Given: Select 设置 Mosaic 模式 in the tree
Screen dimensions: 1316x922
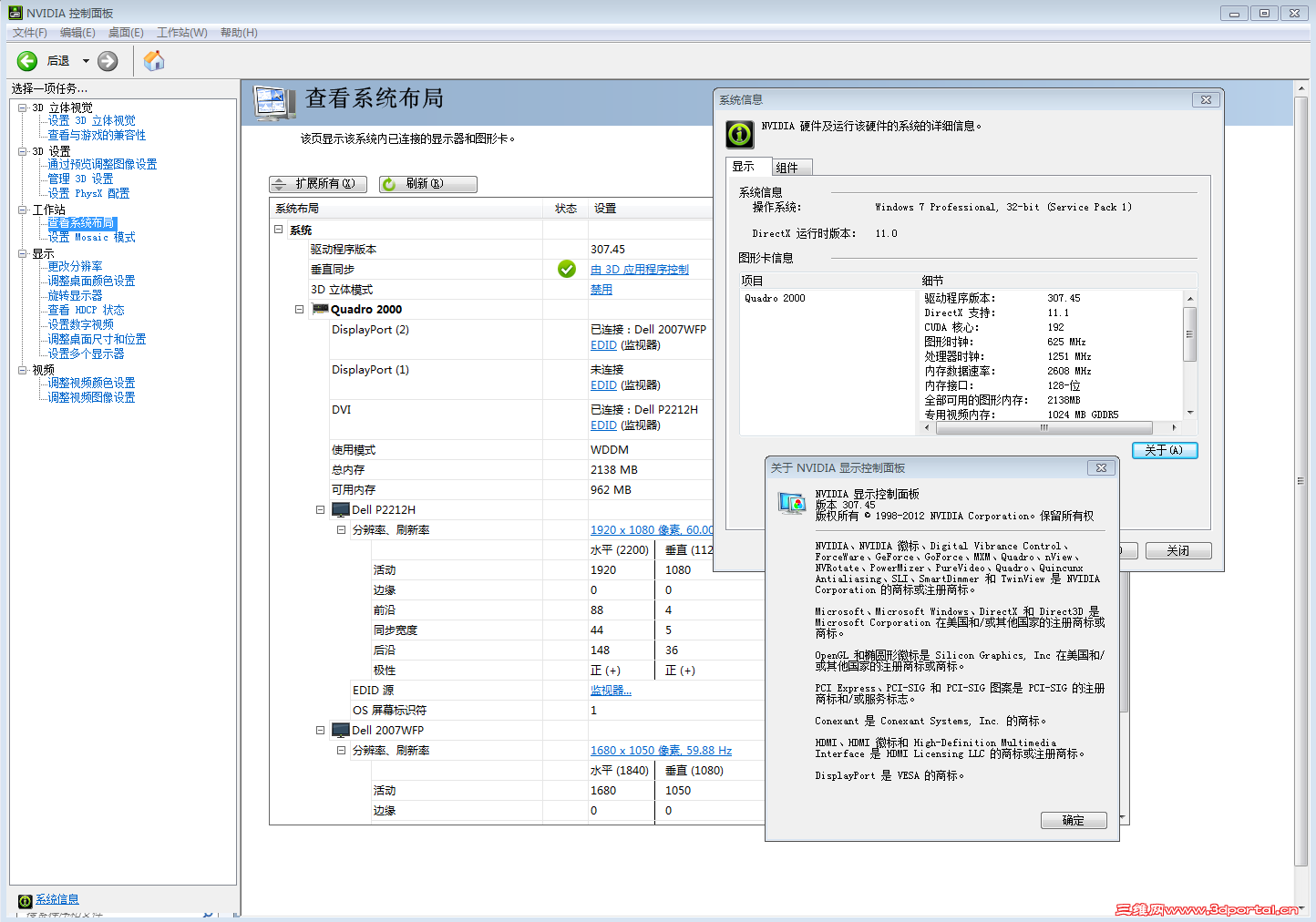Looking at the screenshot, I should (x=91, y=237).
